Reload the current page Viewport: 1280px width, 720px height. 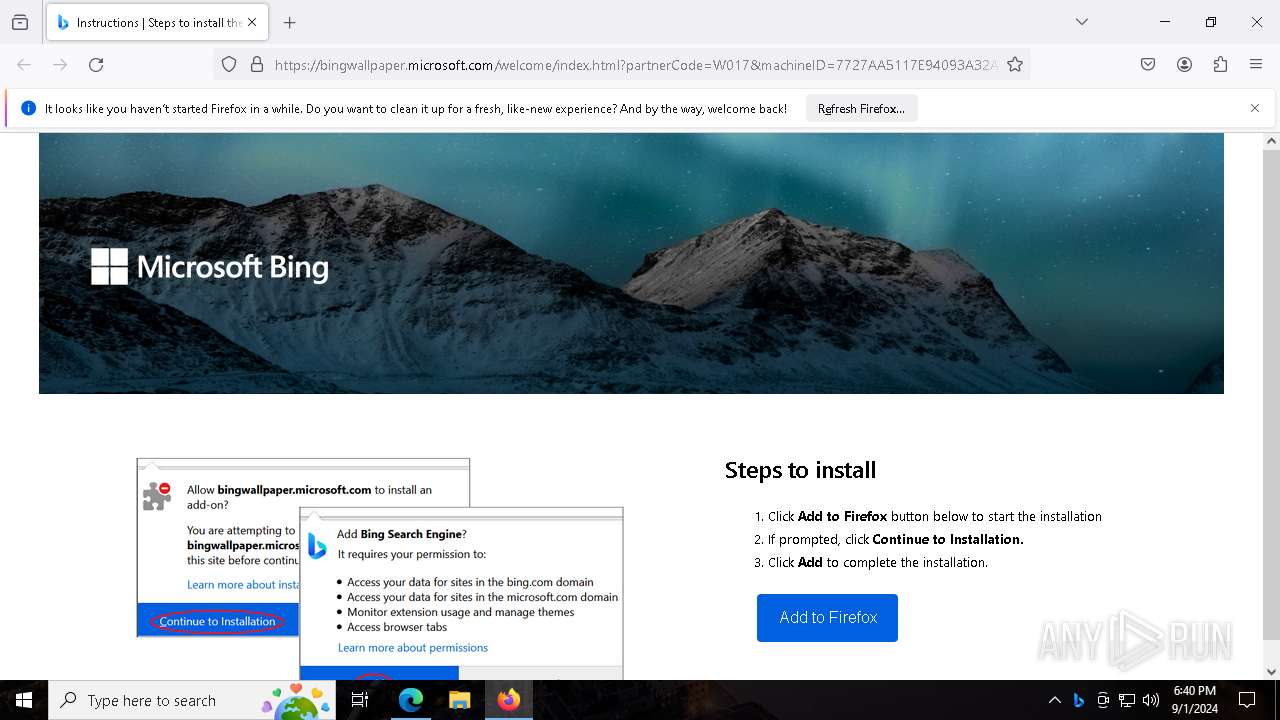click(x=96, y=65)
